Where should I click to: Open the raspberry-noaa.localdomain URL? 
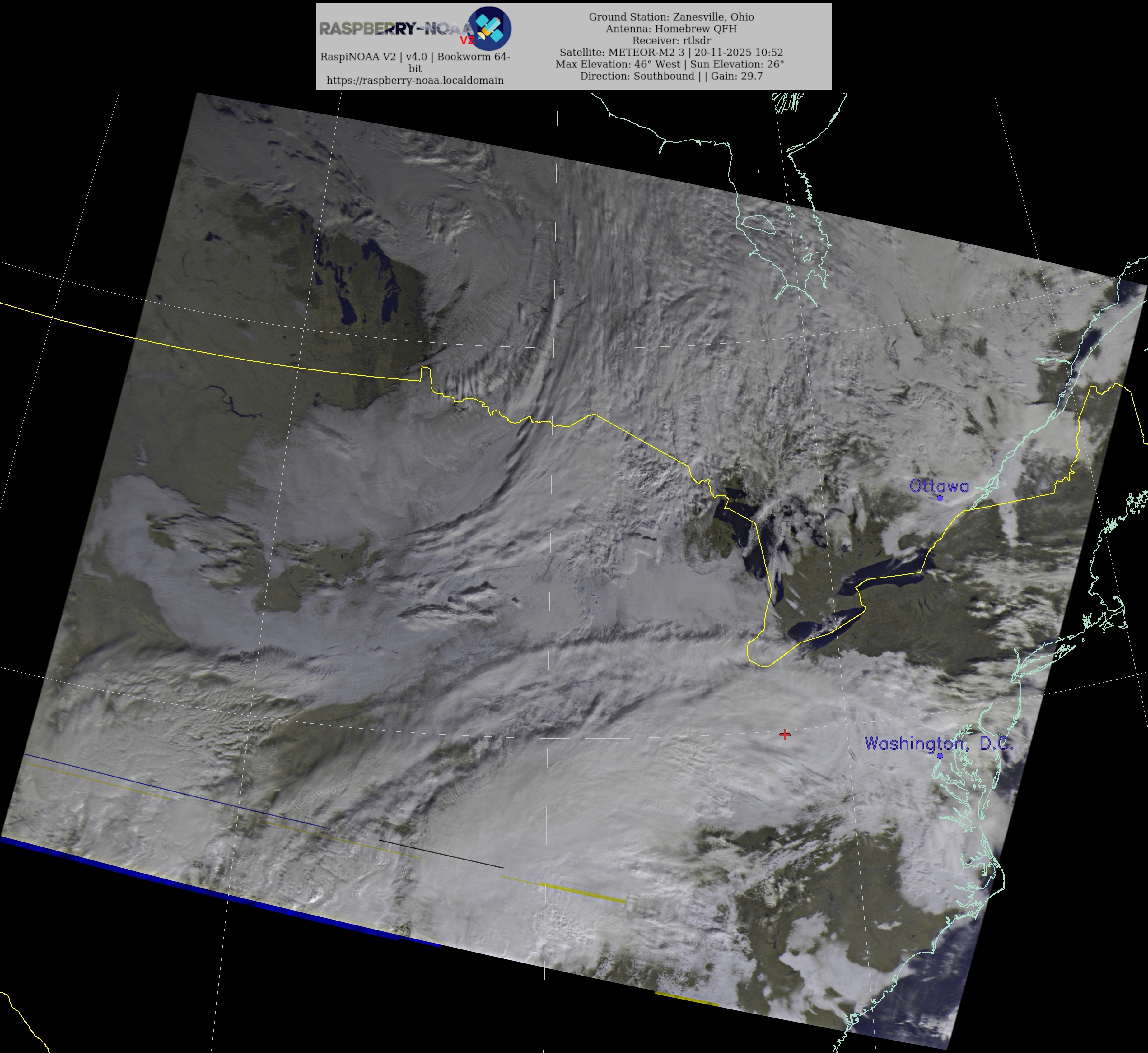[x=415, y=80]
